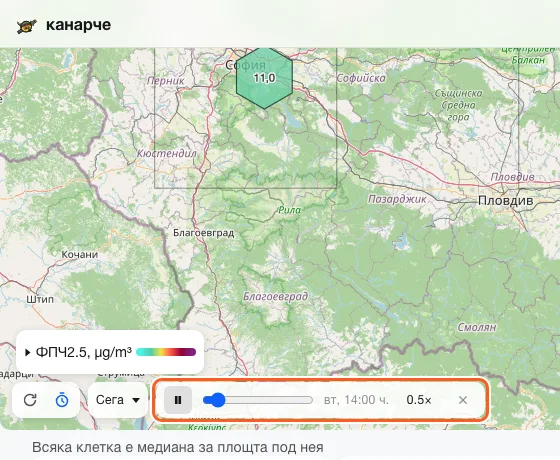Screen dimensions: 560x460
Task: Toggle the timer history playback icon
Action: [62, 400]
